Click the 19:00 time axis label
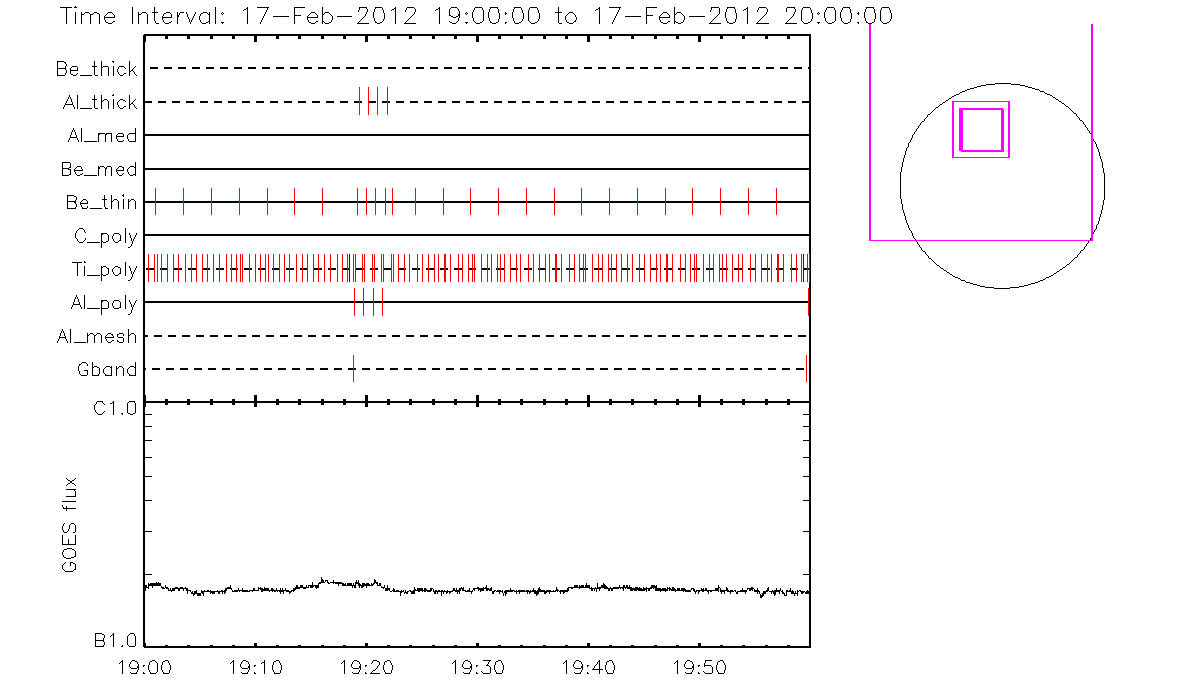 coord(145,666)
